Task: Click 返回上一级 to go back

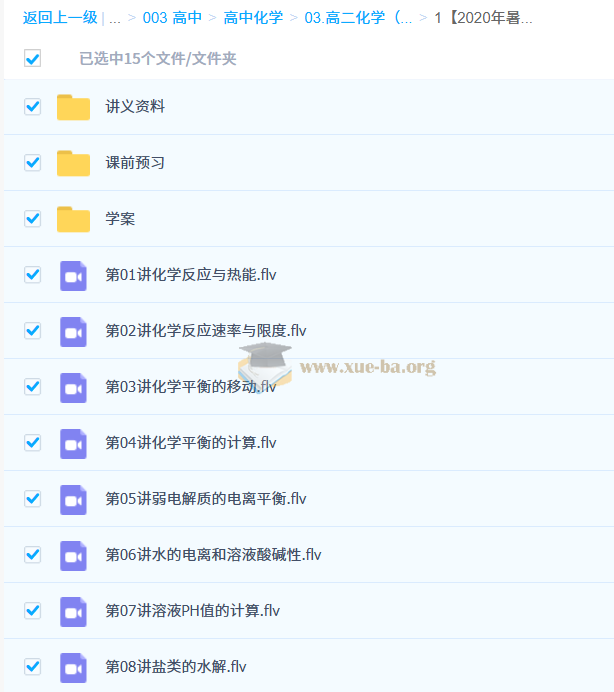Action: [60, 18]
